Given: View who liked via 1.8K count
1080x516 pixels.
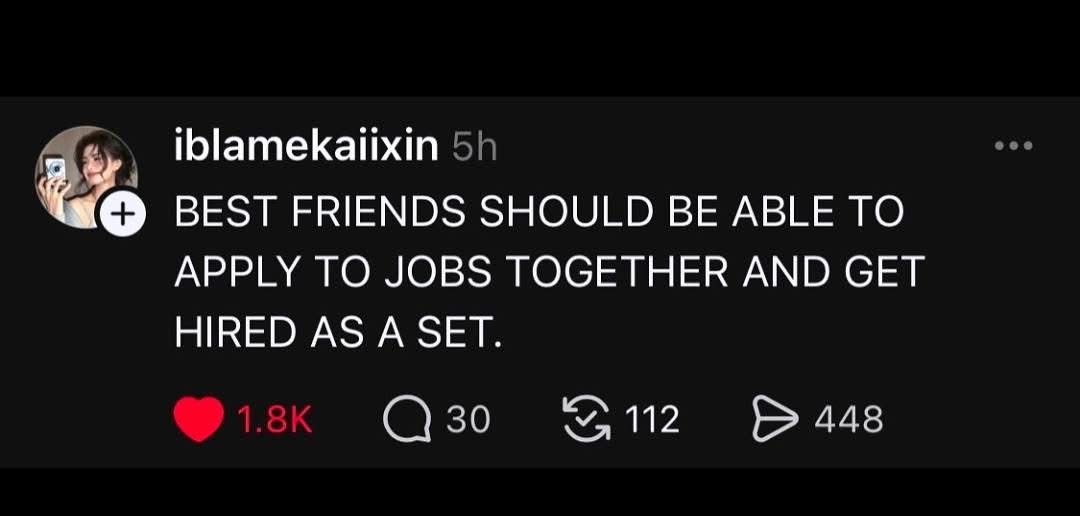Looking at the screenshot, I should click(275, 420).
